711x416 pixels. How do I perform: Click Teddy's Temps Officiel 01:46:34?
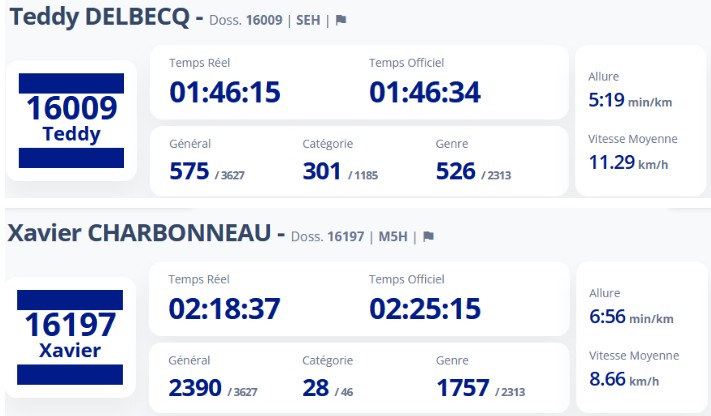click(x=425, y=92)
